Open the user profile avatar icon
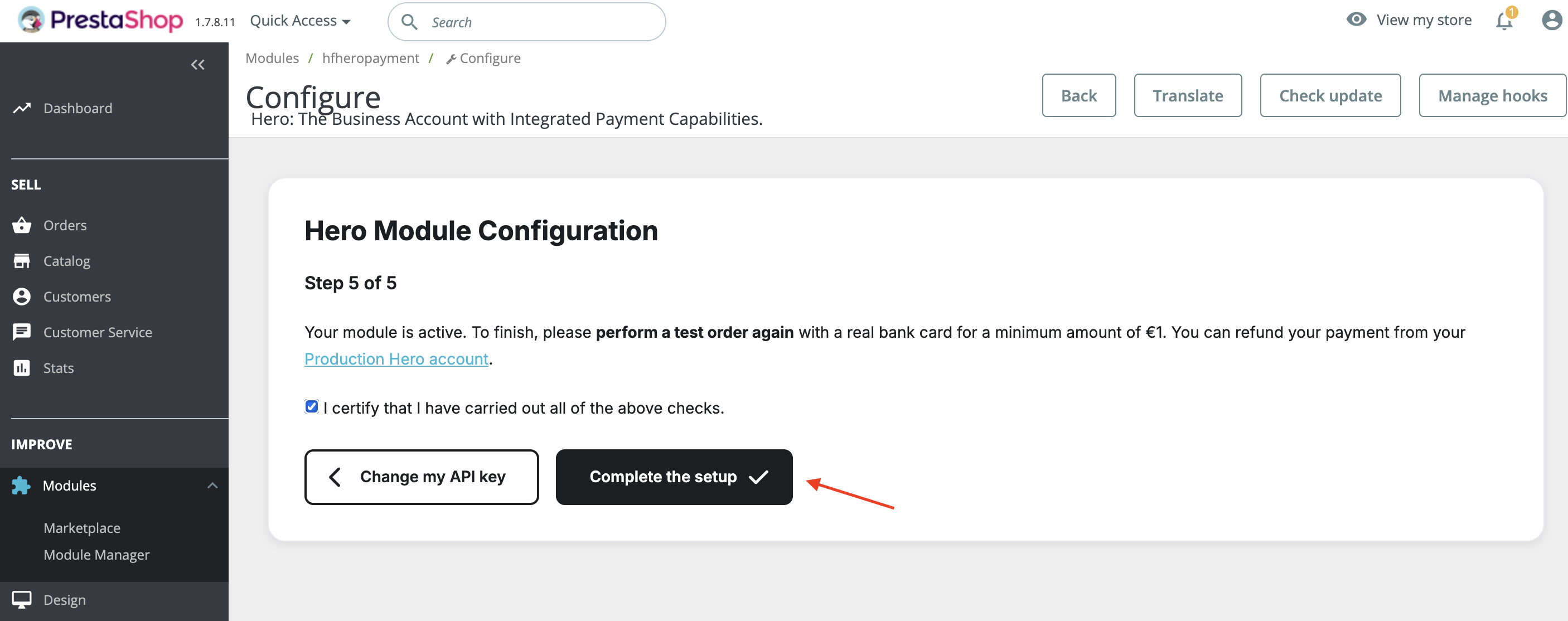1568x621 pixels. click(x=1551, y=20)
